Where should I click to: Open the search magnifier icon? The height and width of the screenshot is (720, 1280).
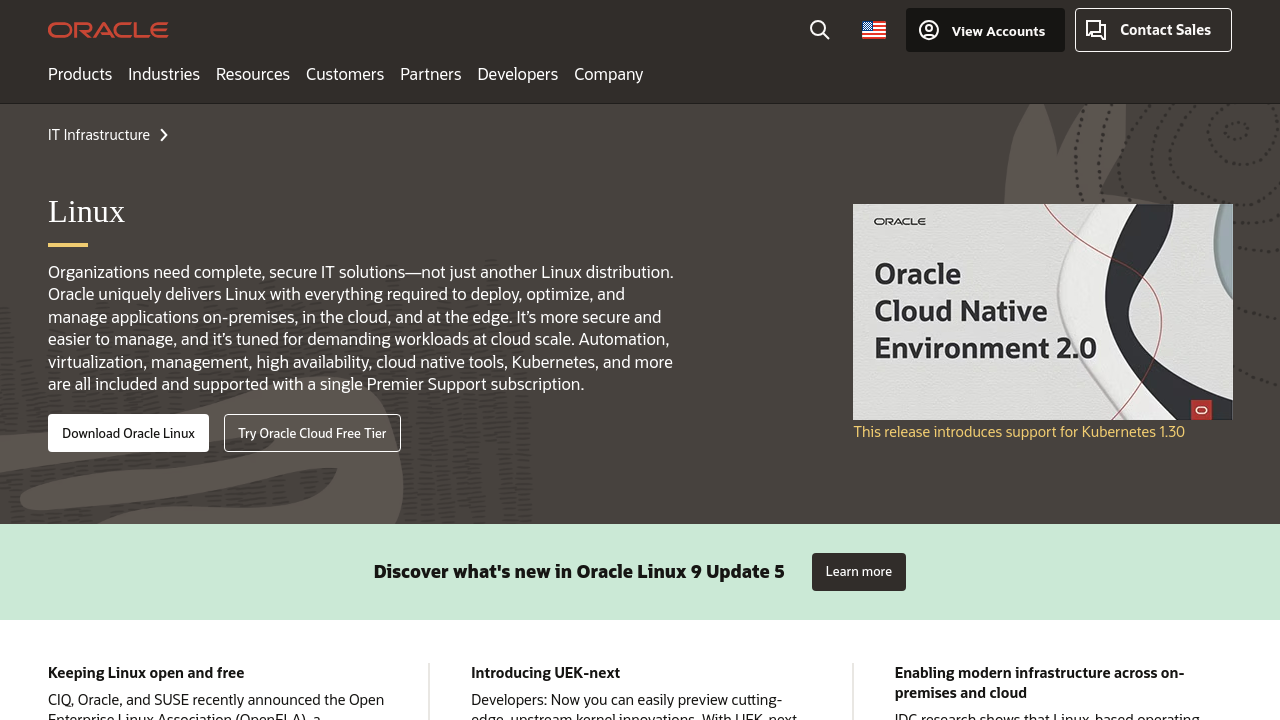[820, 30]
